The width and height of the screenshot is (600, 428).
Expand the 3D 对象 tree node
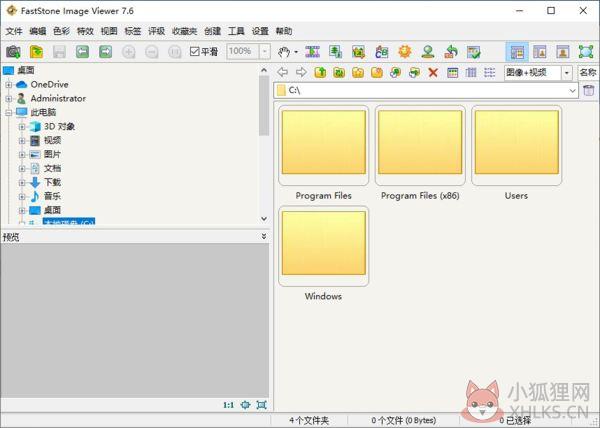(22, 127)
